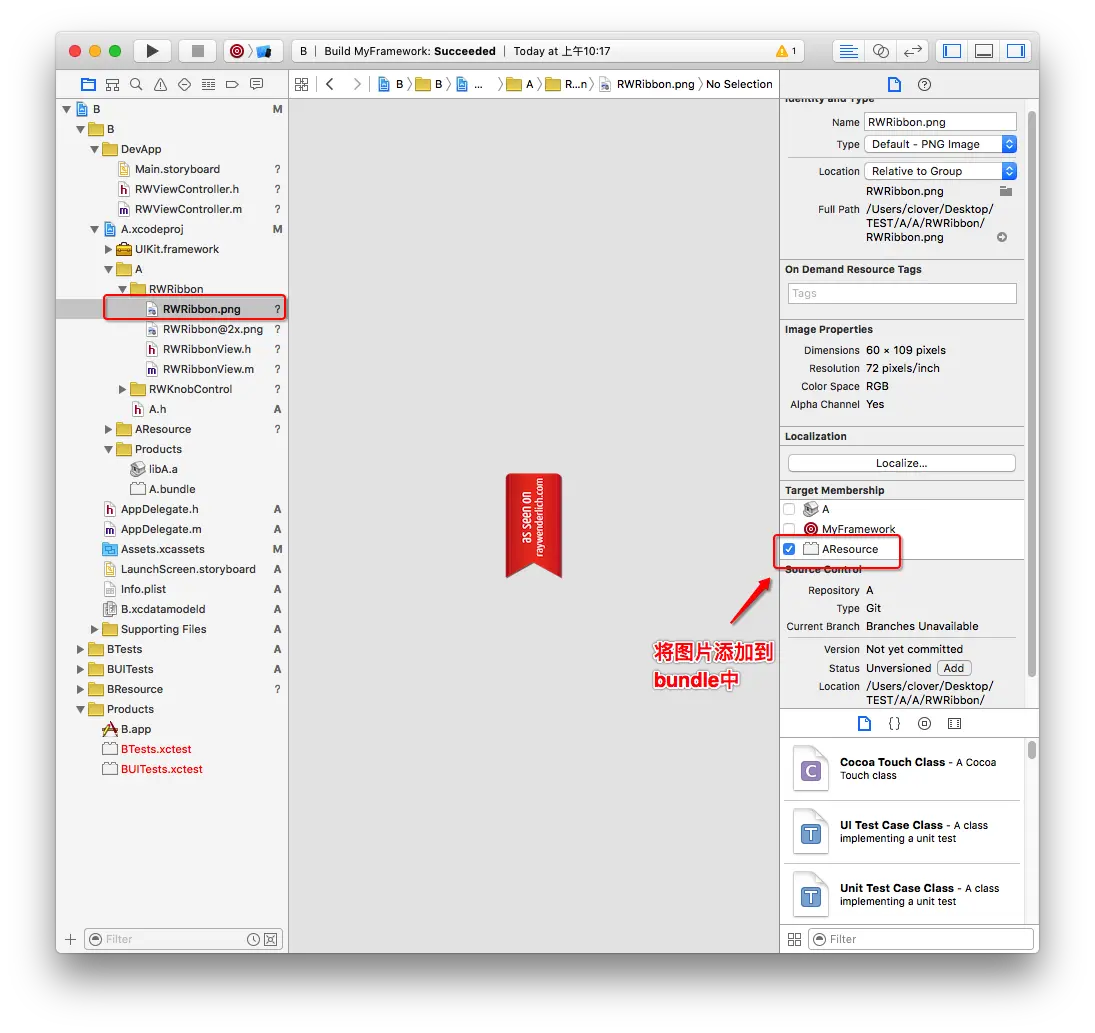The height and width of the screenshot is (1033, 1095).
Task: Open the issue navigator tab
Action: pos(161,85)
